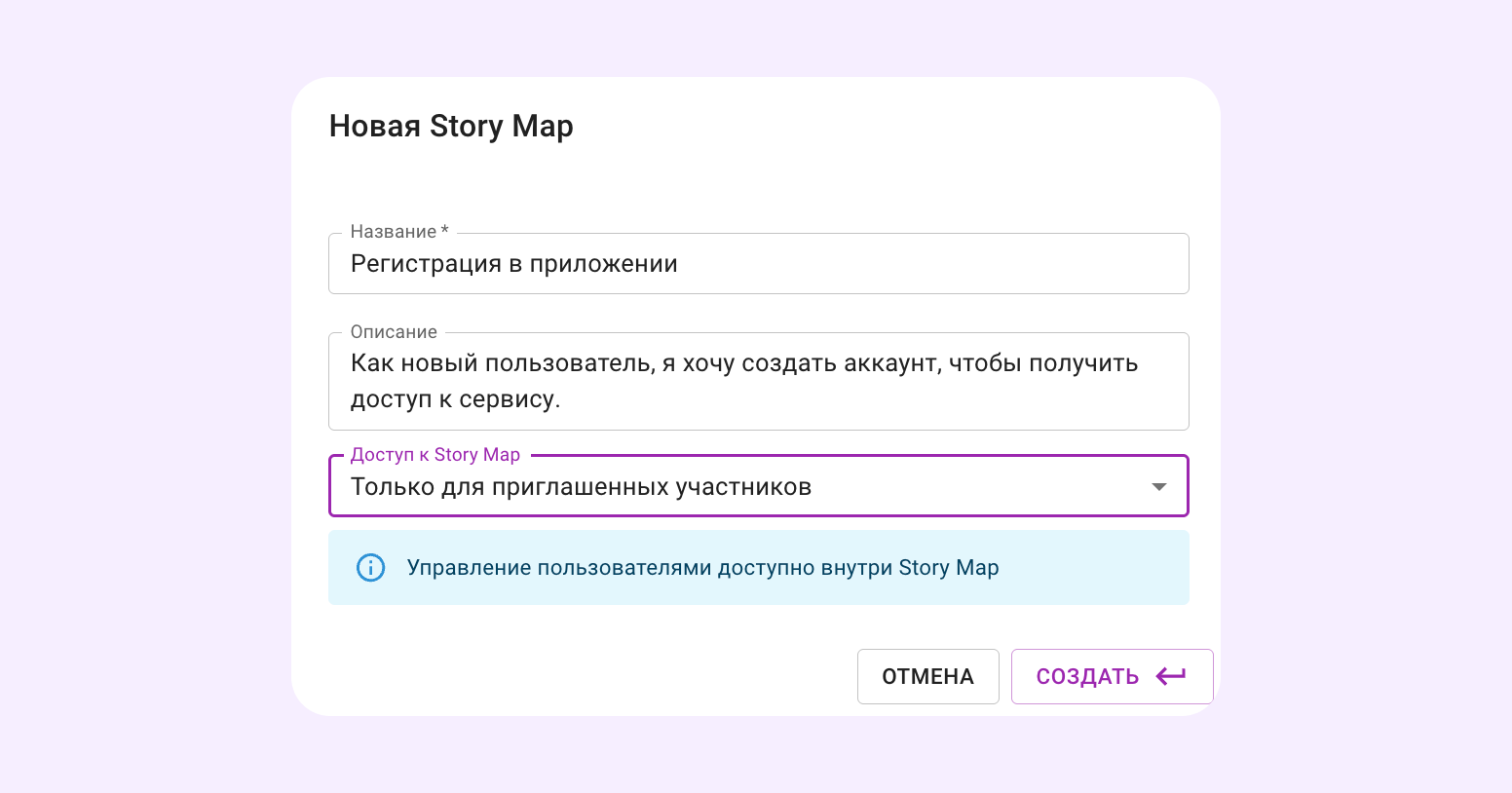This screenshot has height=793, width=1512.
Task: Click the circled "i" next to management note
Action: 370,567
